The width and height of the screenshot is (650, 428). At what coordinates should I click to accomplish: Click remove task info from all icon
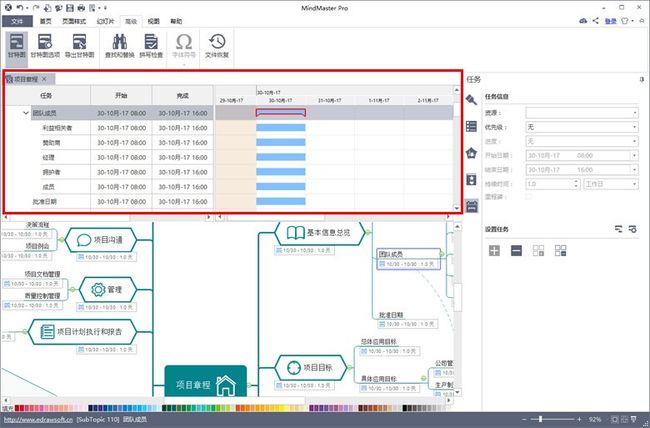(x=560, y=250)
